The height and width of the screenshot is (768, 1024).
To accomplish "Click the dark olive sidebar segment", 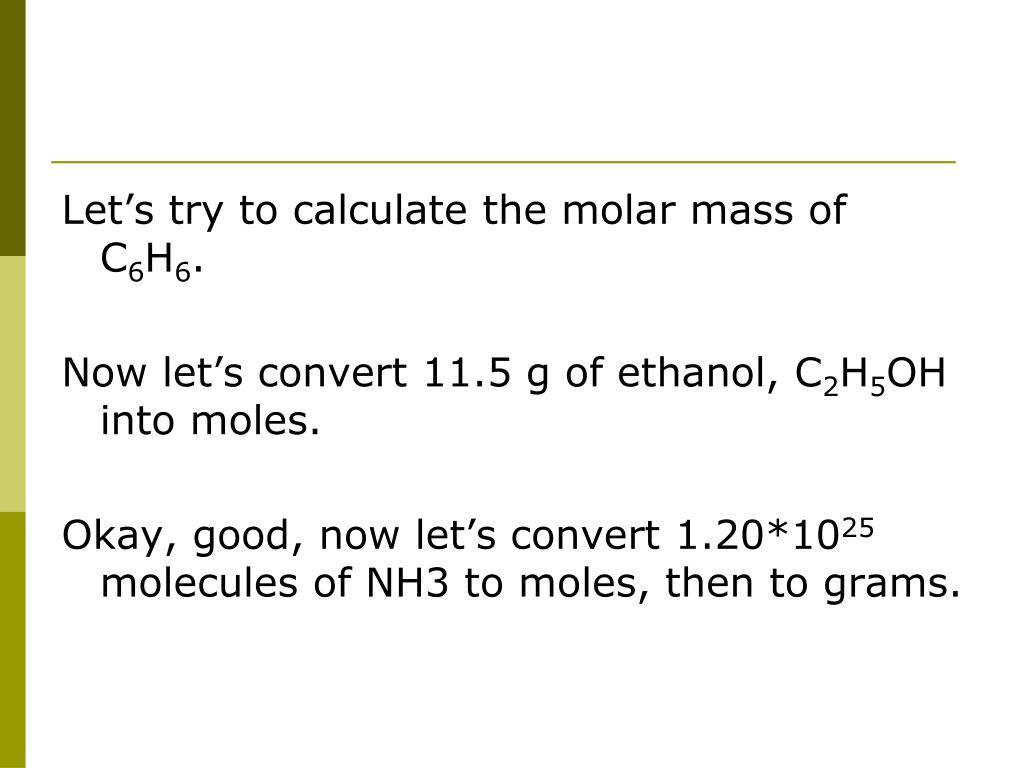I will click(12, 128).
